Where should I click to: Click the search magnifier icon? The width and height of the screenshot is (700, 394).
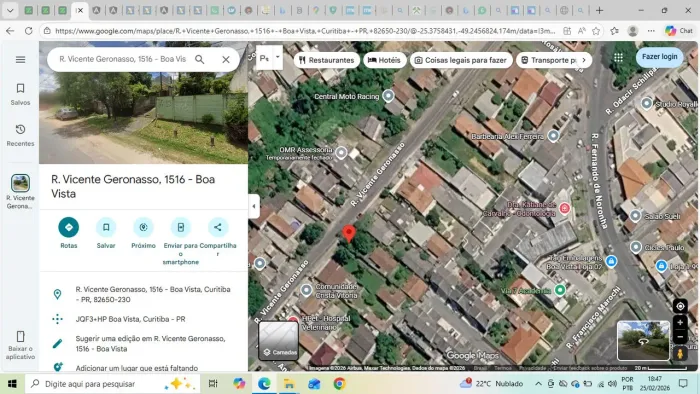[200, 59]
